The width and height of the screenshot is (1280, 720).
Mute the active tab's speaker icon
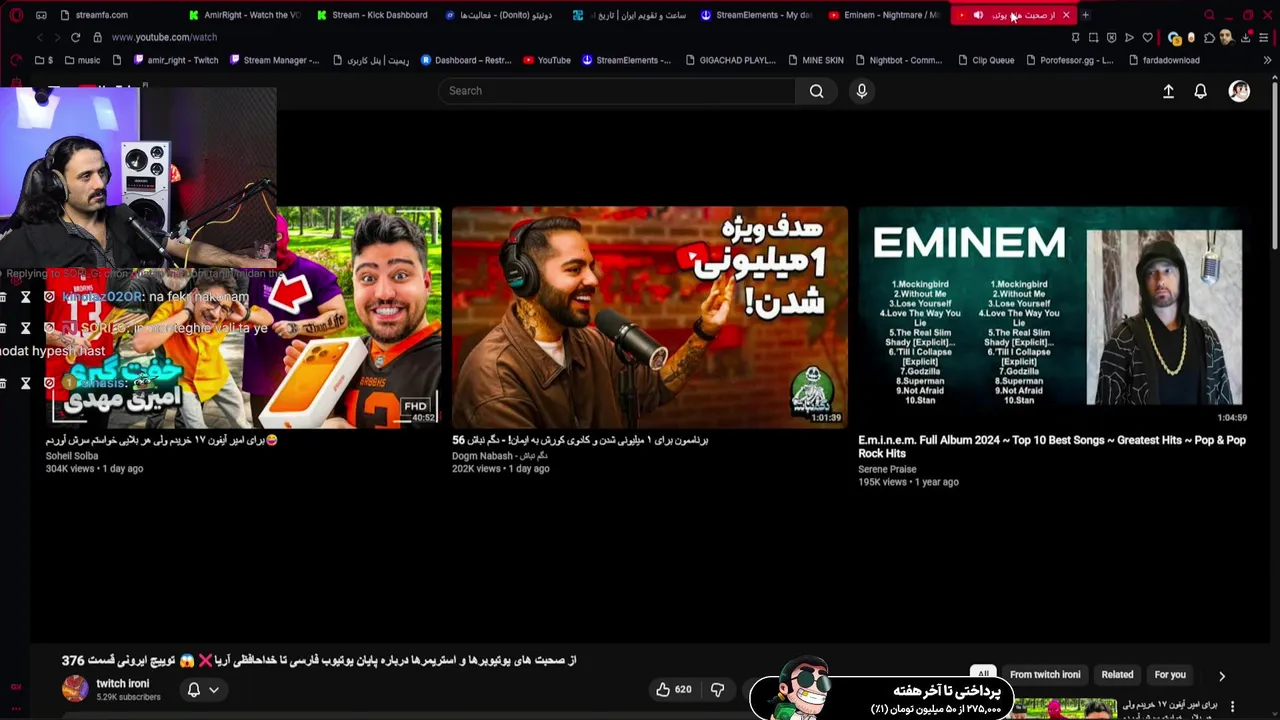[978, 15]
